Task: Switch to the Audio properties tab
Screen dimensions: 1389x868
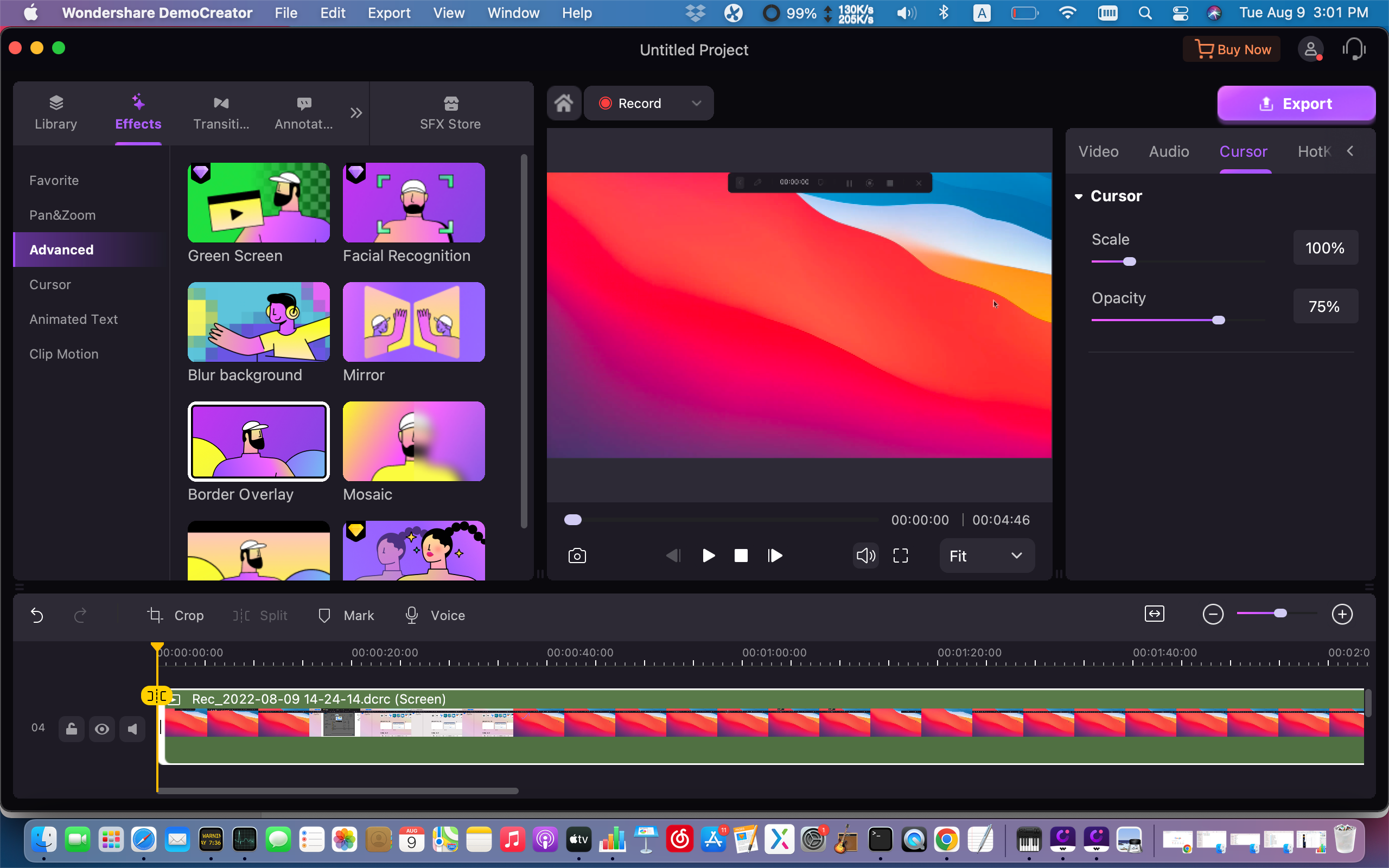Action: click(1169, 151)
